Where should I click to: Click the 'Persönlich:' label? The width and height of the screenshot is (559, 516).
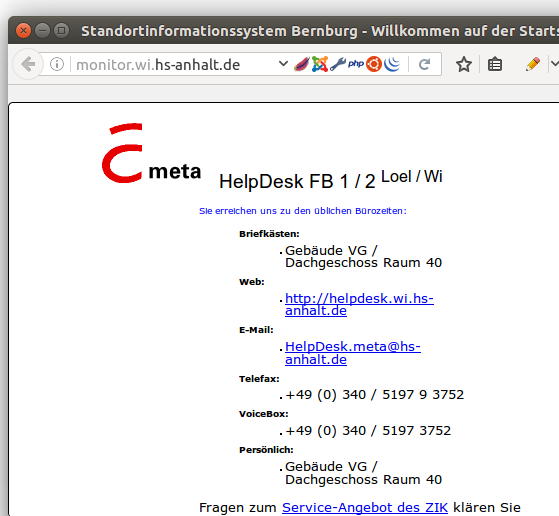266,450
